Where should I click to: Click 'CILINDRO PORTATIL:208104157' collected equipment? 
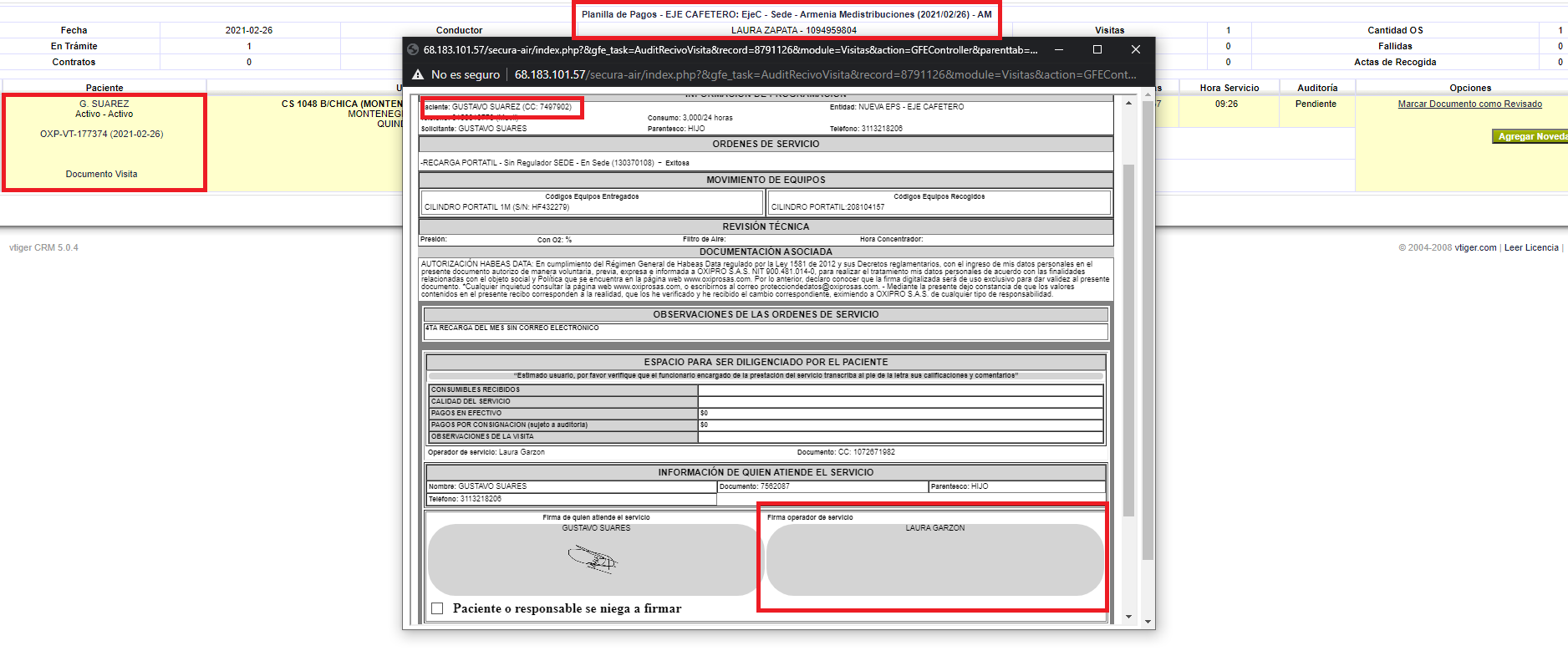[827, 207]
